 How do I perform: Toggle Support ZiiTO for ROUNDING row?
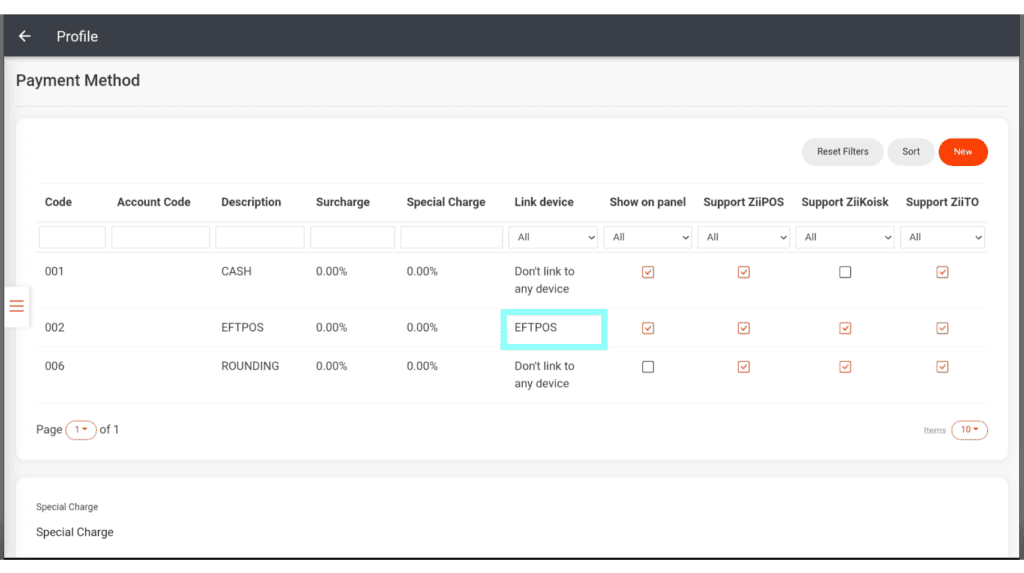[942, 367]
